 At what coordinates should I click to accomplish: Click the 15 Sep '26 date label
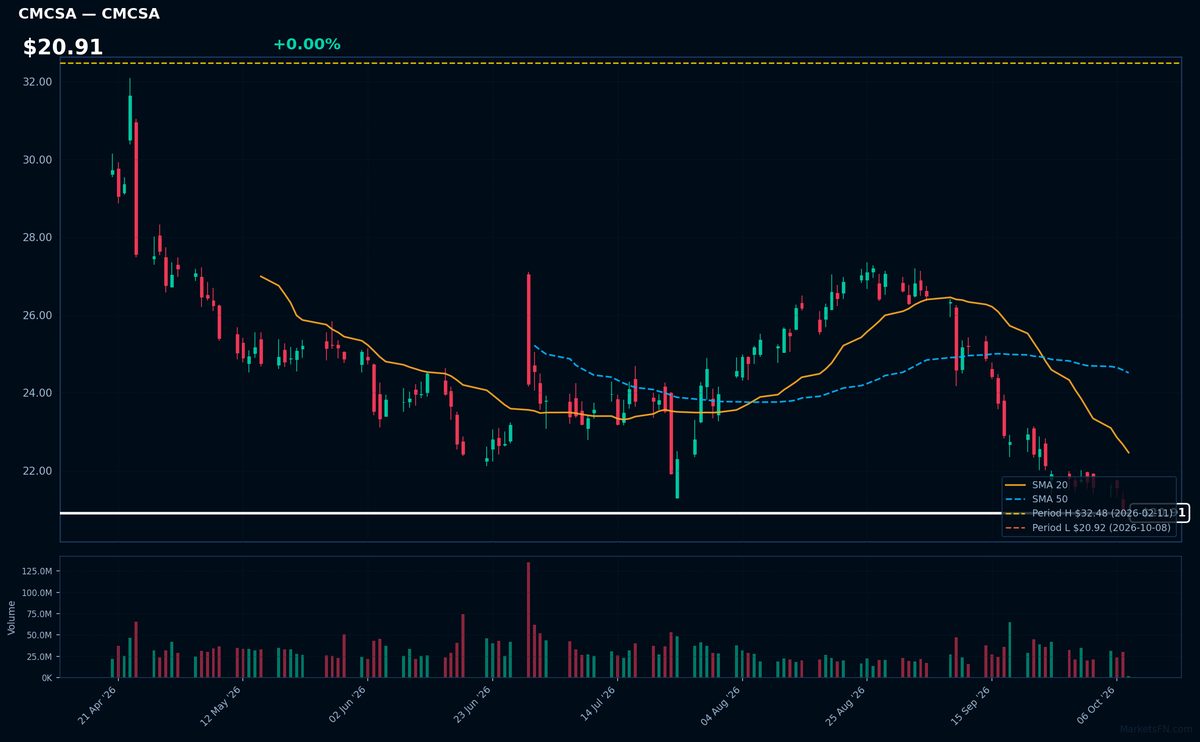972,704
